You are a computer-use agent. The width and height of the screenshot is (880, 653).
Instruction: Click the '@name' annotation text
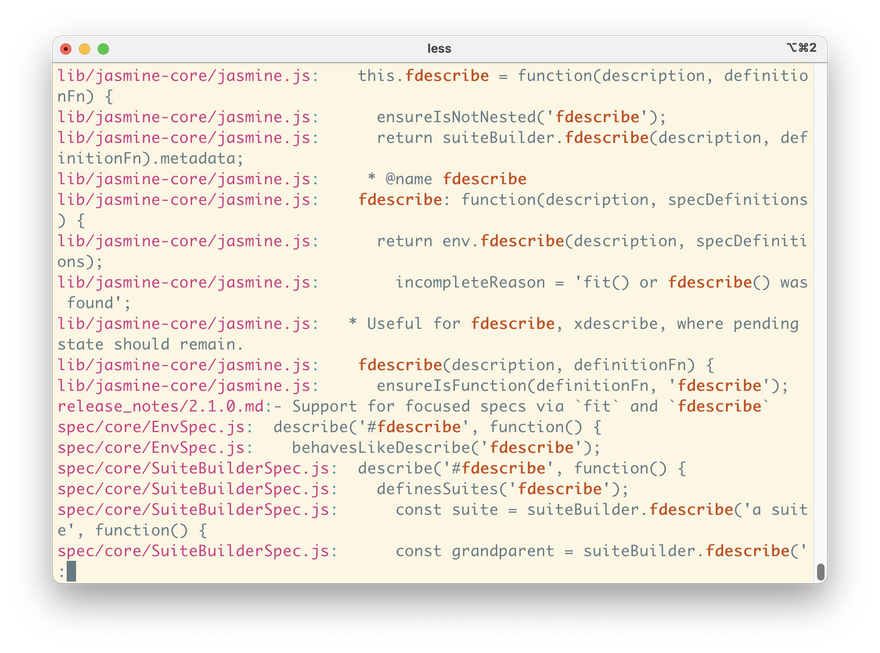(x=409, y=179)
